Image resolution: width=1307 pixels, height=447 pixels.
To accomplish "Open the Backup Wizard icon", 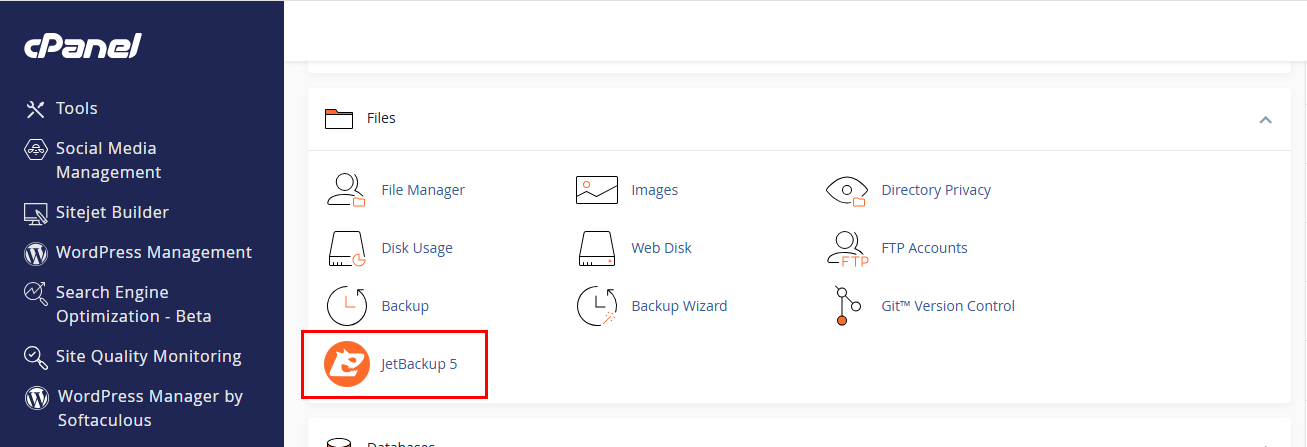I will click(597, 306).
